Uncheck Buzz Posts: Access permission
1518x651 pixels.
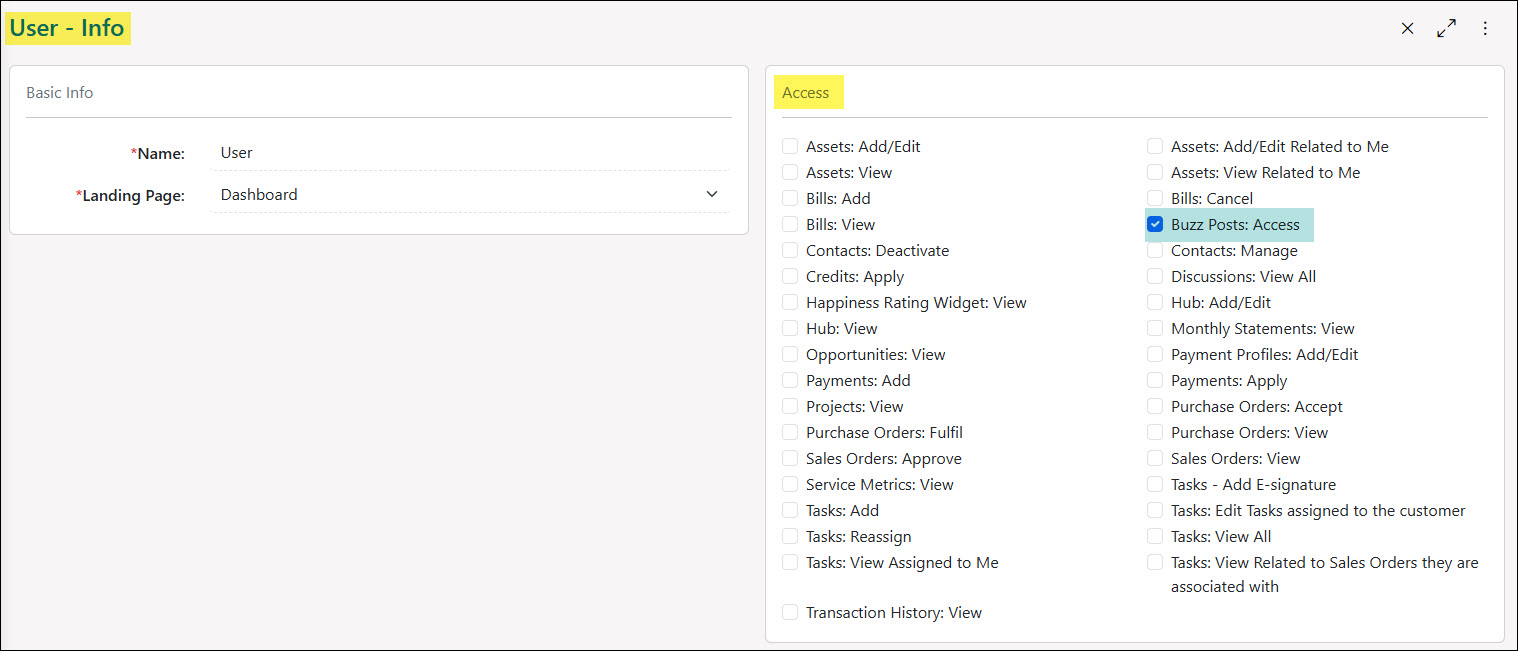(x=1155, y=224)
